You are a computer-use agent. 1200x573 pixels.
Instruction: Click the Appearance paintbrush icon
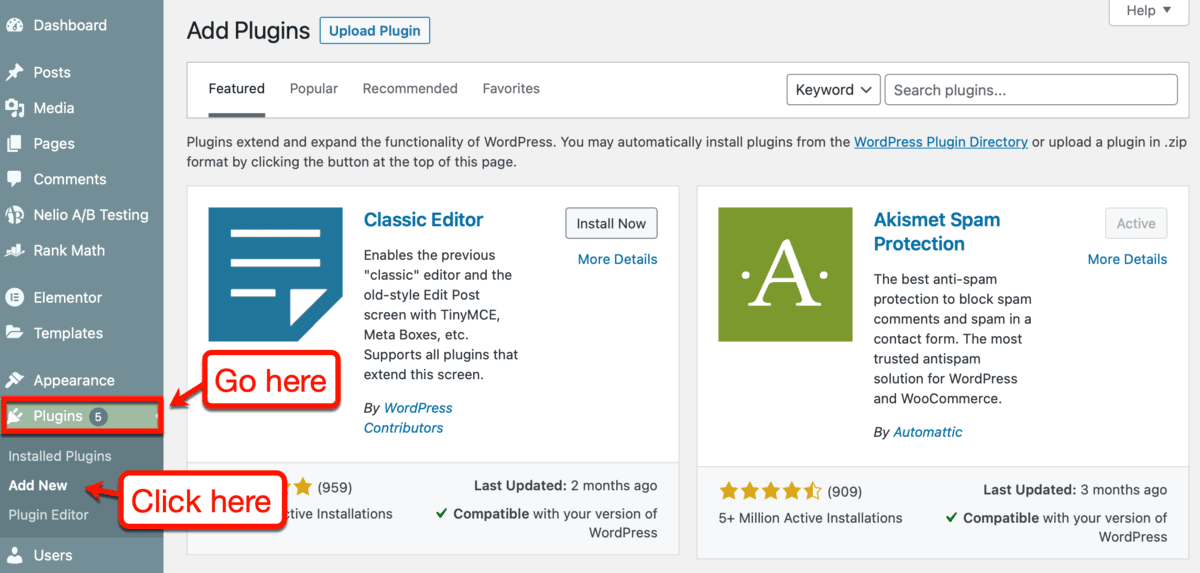(x=14, y=380)
